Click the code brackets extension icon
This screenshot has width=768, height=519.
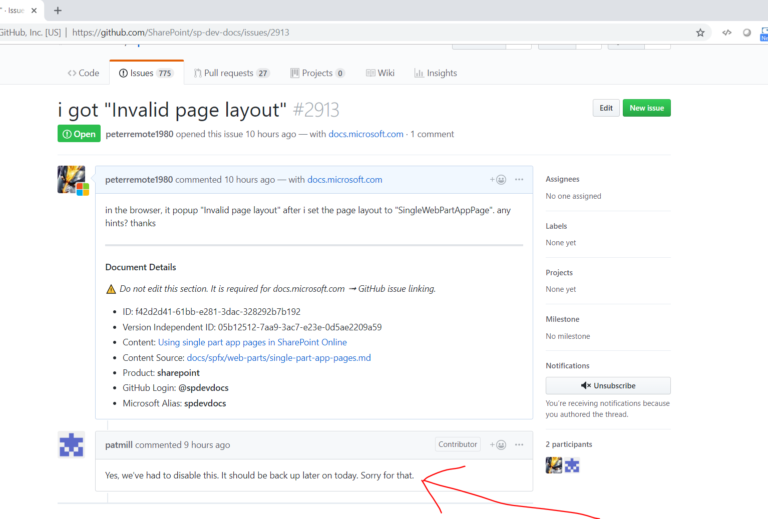click(x=727, y=33)
